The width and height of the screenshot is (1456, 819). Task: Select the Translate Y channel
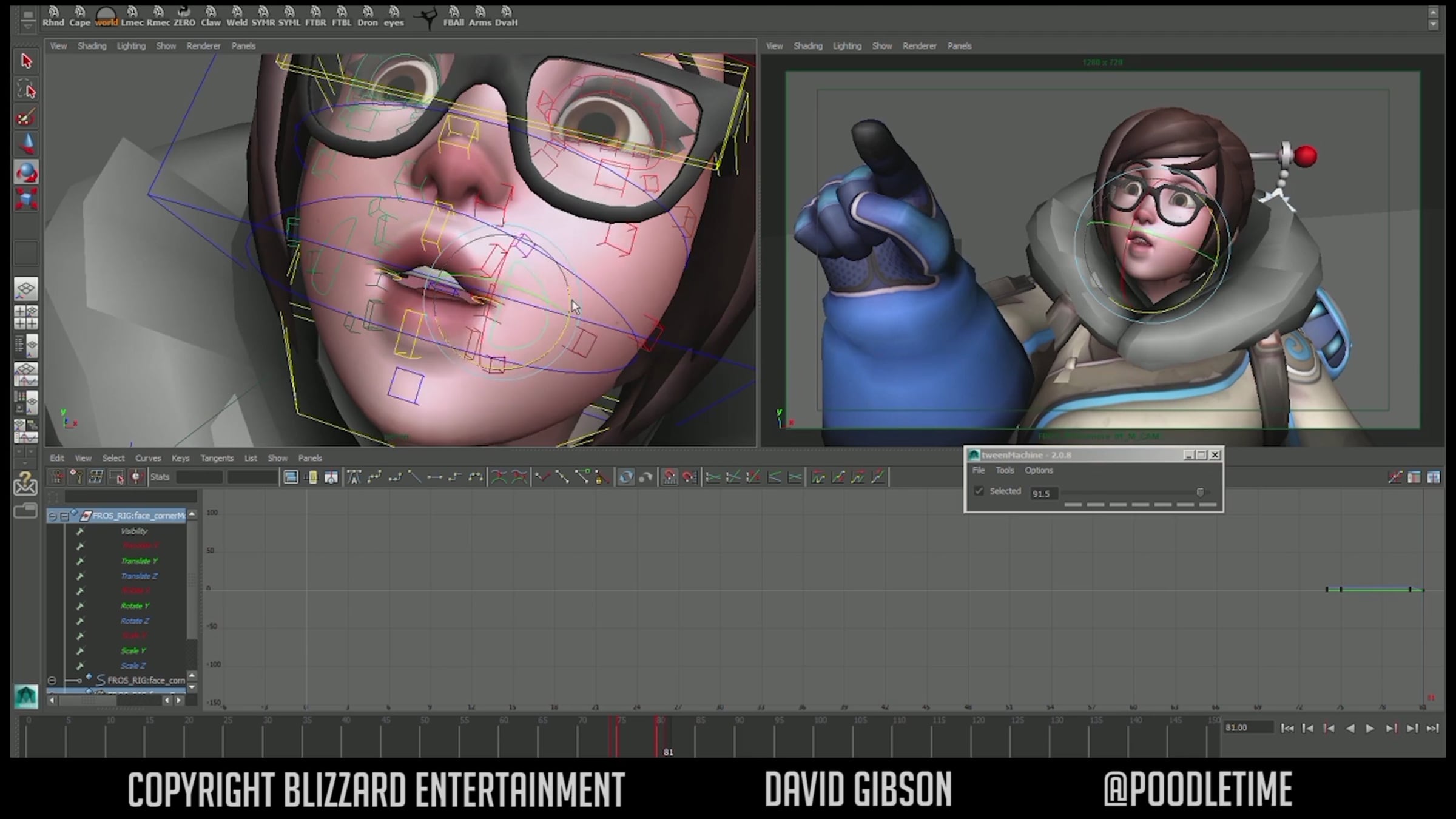(x=139, y=561)
